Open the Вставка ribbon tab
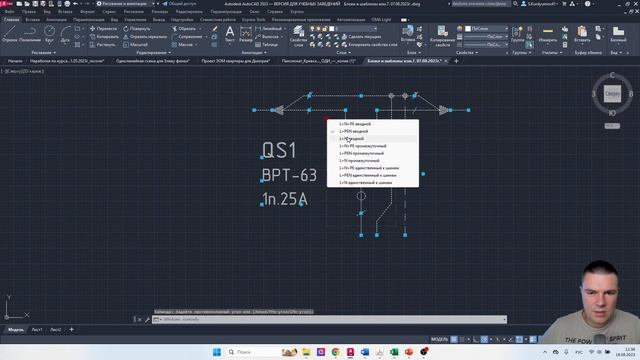 click(x=32, y=19)
